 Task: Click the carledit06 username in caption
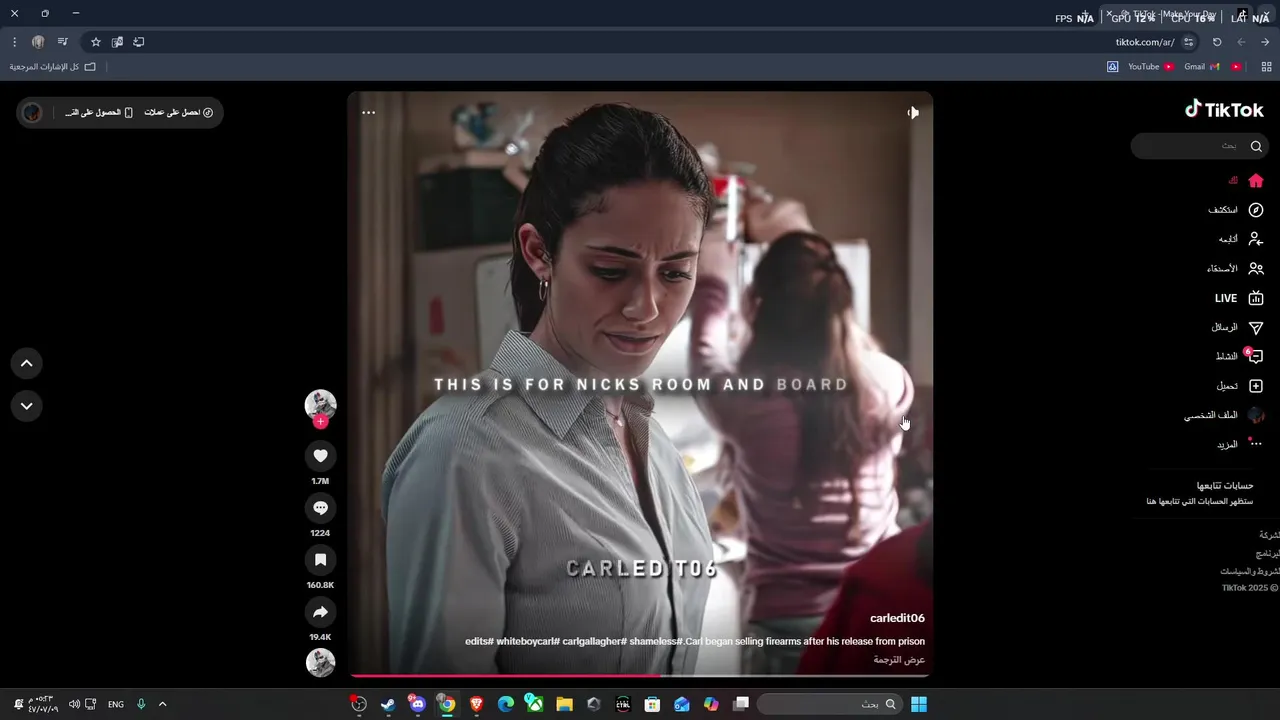pos(897,619)
